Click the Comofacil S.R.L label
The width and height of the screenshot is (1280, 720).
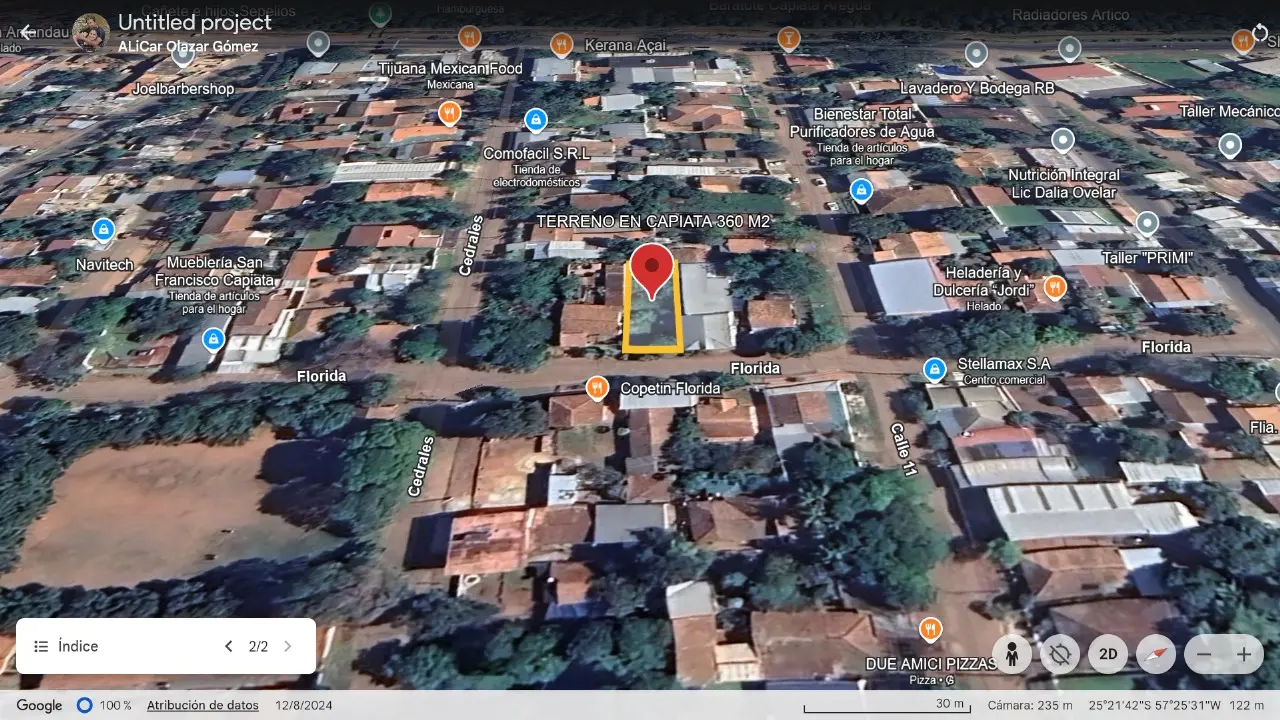(x=536, y=153)
